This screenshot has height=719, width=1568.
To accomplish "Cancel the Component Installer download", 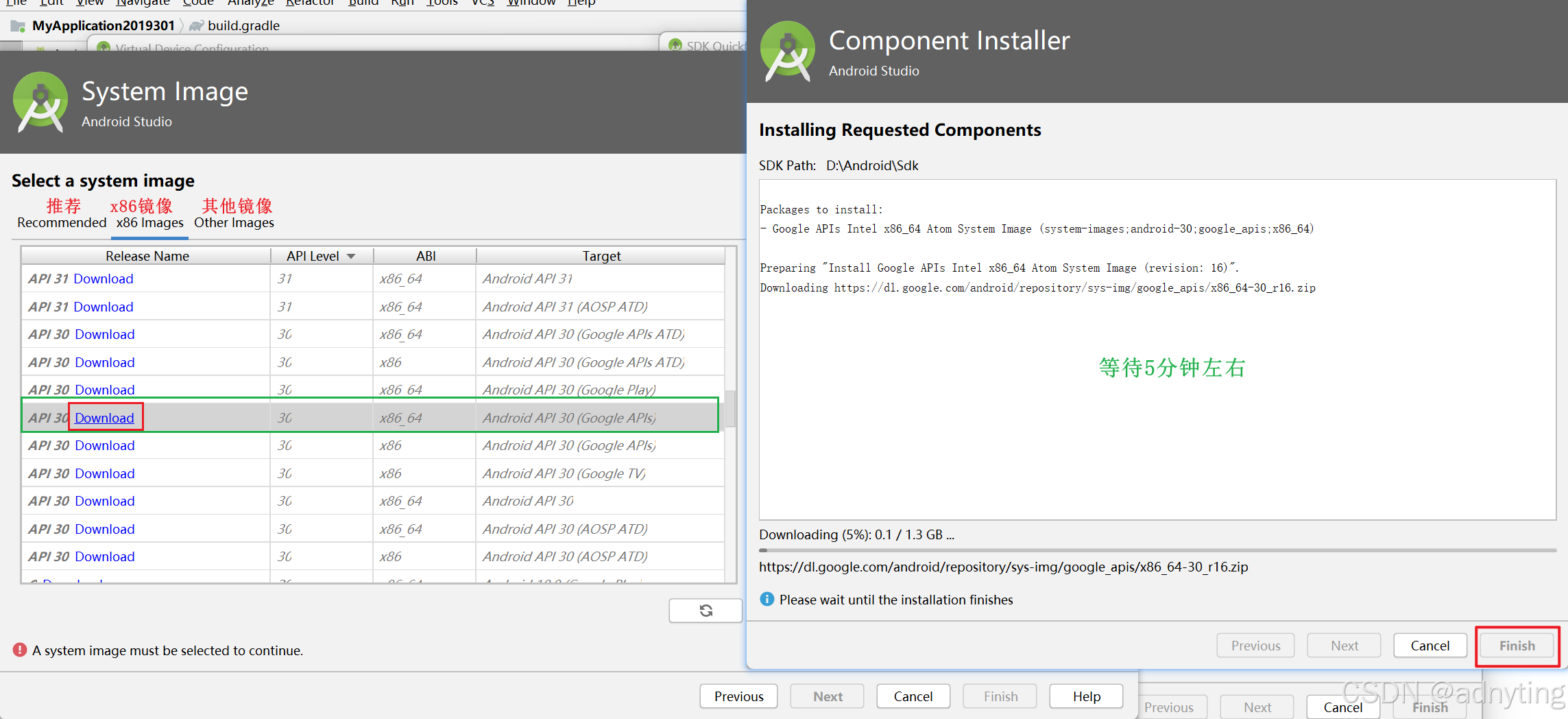I will tap(1430, 646).
